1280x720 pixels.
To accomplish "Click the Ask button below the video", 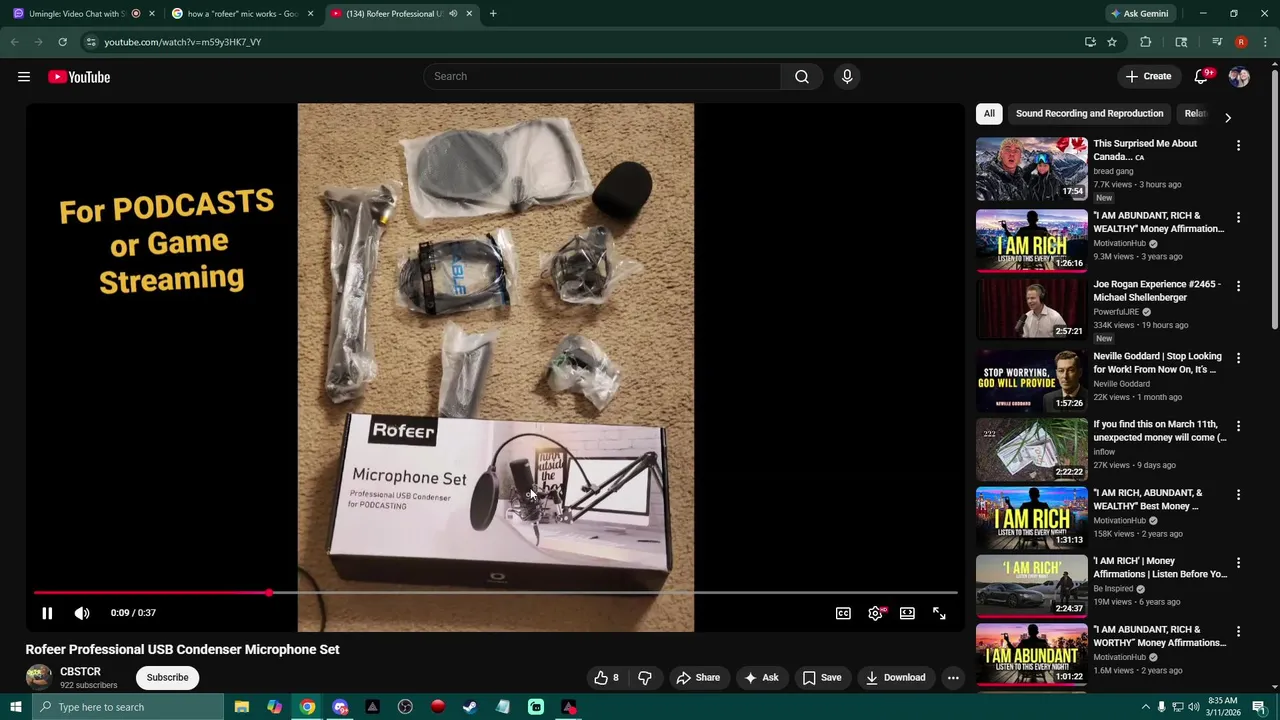I will 761,678.
